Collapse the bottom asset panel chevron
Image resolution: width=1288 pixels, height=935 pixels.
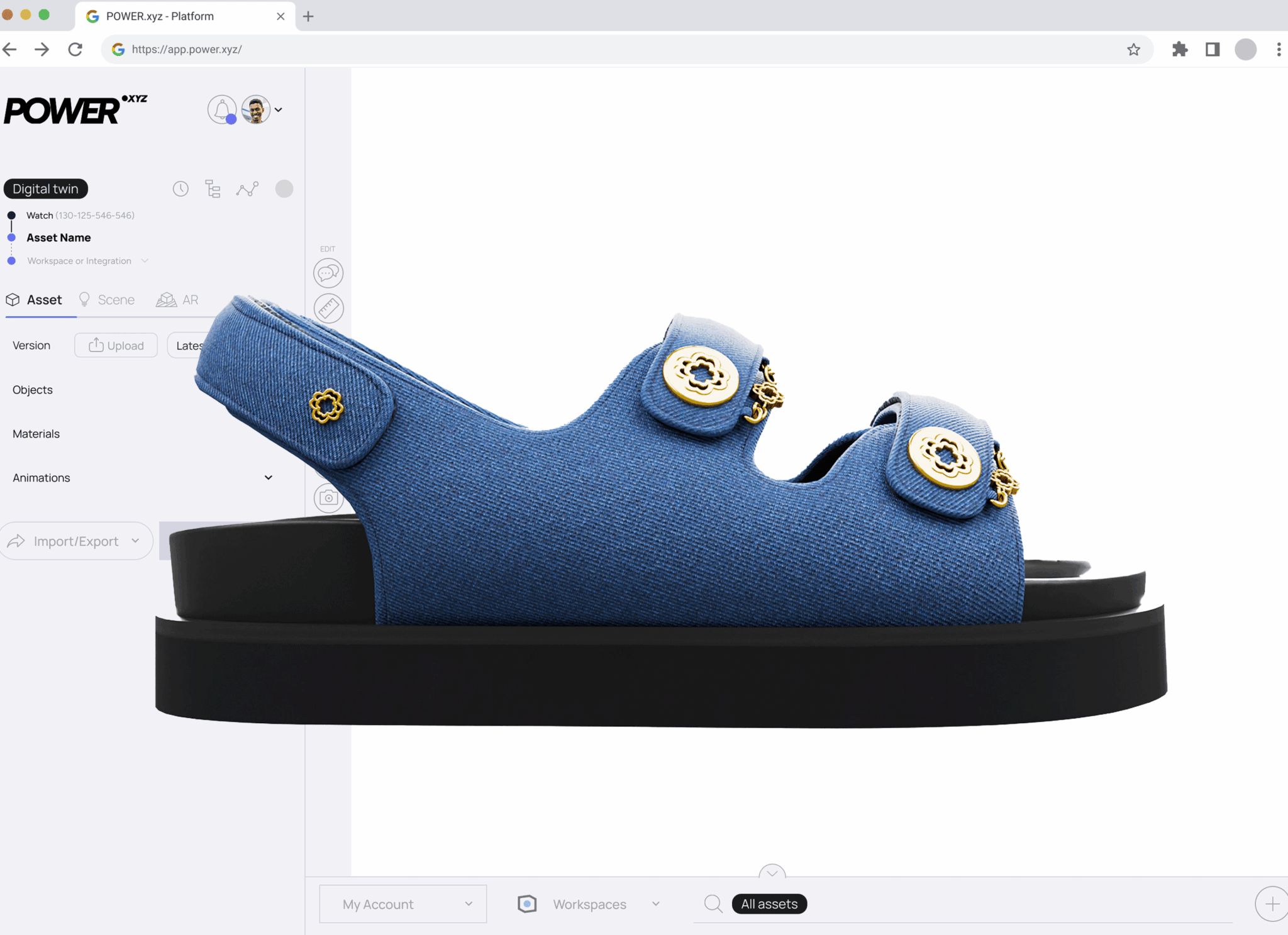(x=772, y=872)
